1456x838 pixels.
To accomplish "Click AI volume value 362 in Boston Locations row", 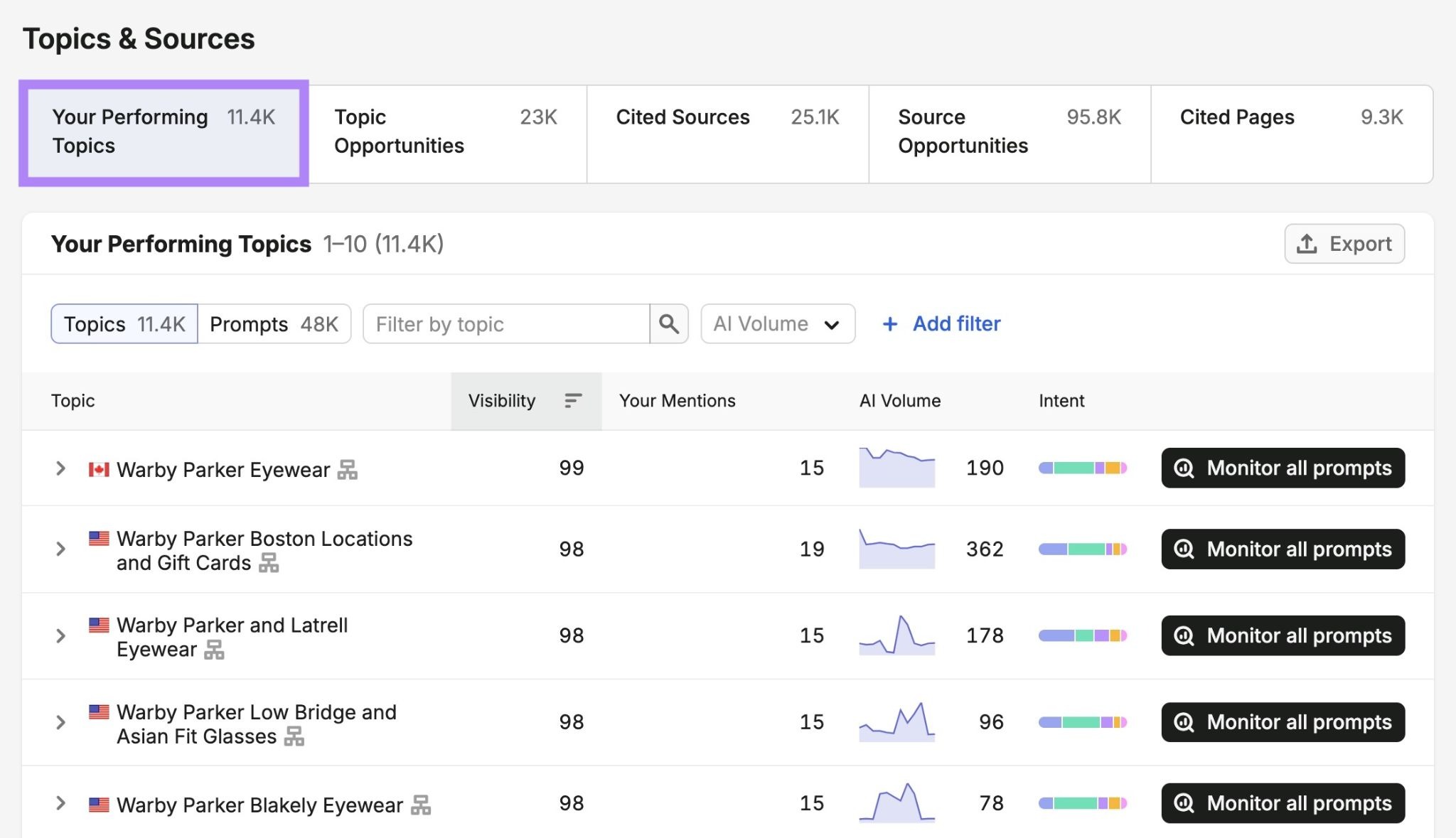I will click(x=985, y=549).
